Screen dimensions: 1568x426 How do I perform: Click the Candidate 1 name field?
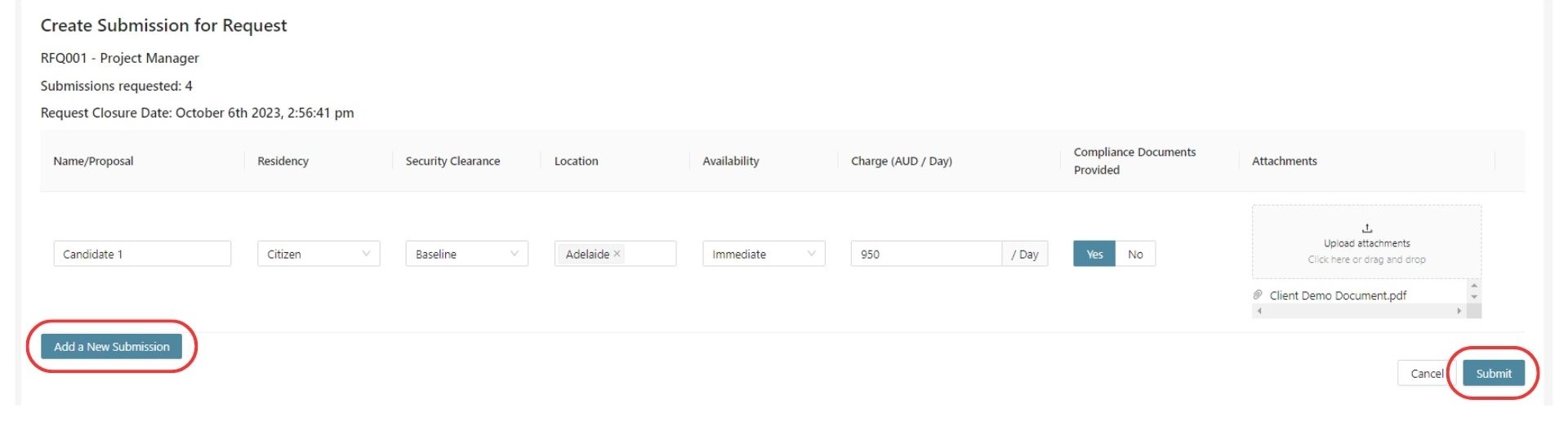click(142, 254)
